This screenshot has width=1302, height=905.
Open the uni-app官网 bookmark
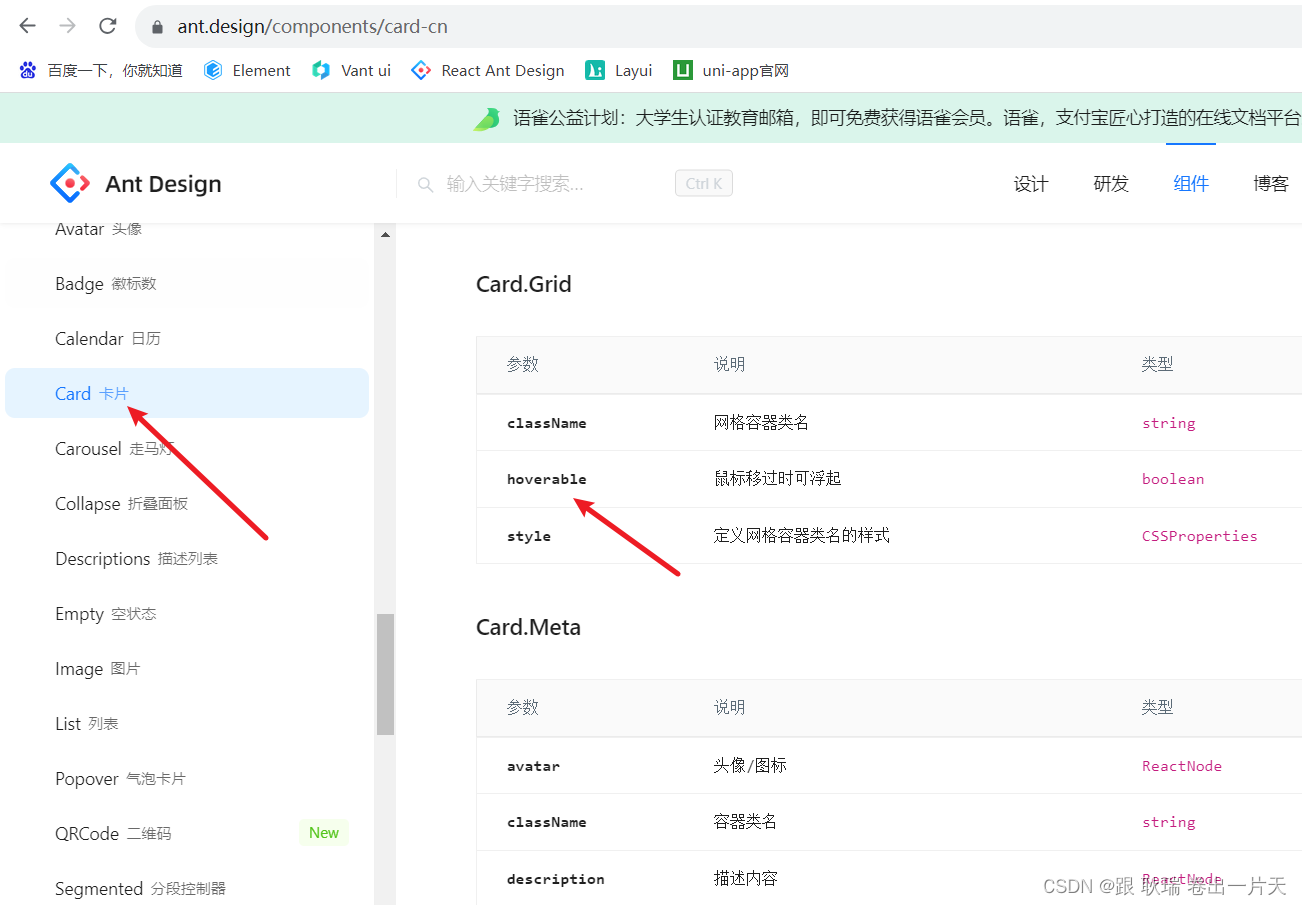tap(731, 70)
